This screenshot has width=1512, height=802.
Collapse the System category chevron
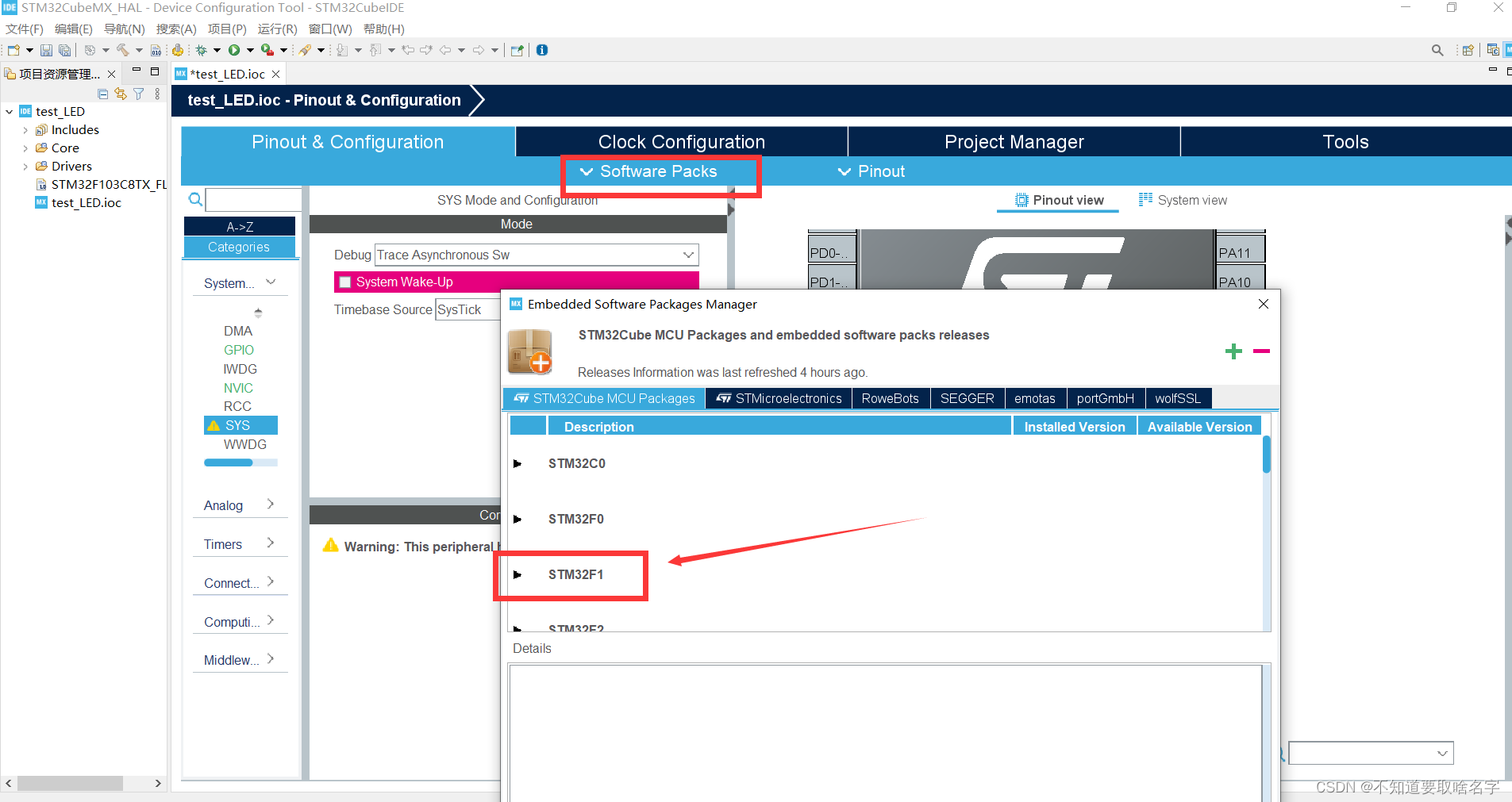coord(271,282)
